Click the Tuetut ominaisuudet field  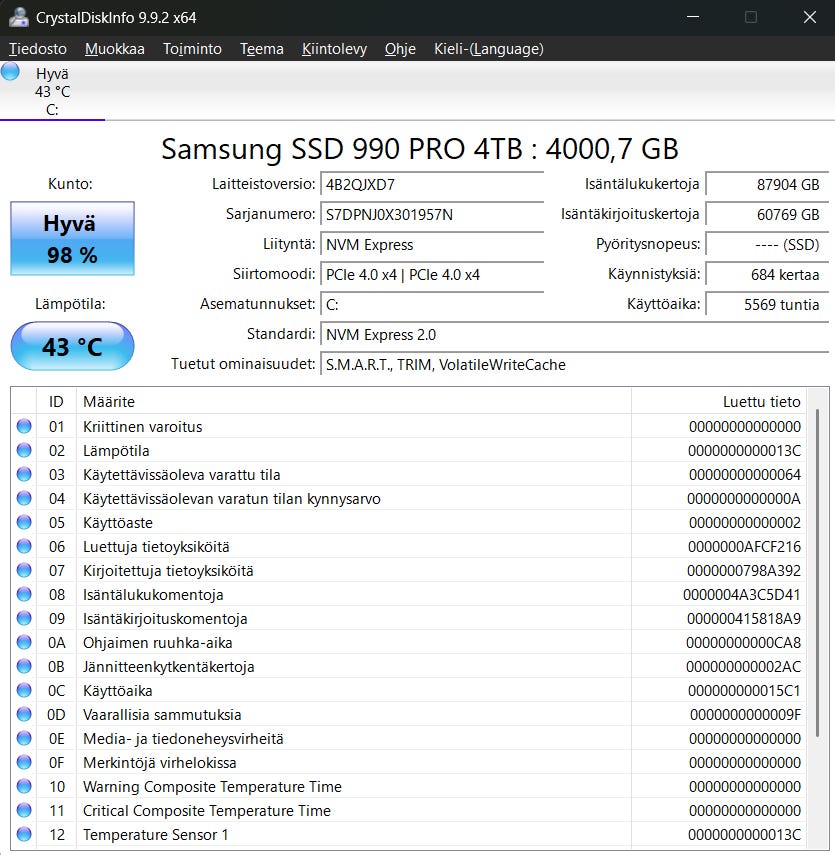pos(575,364)
